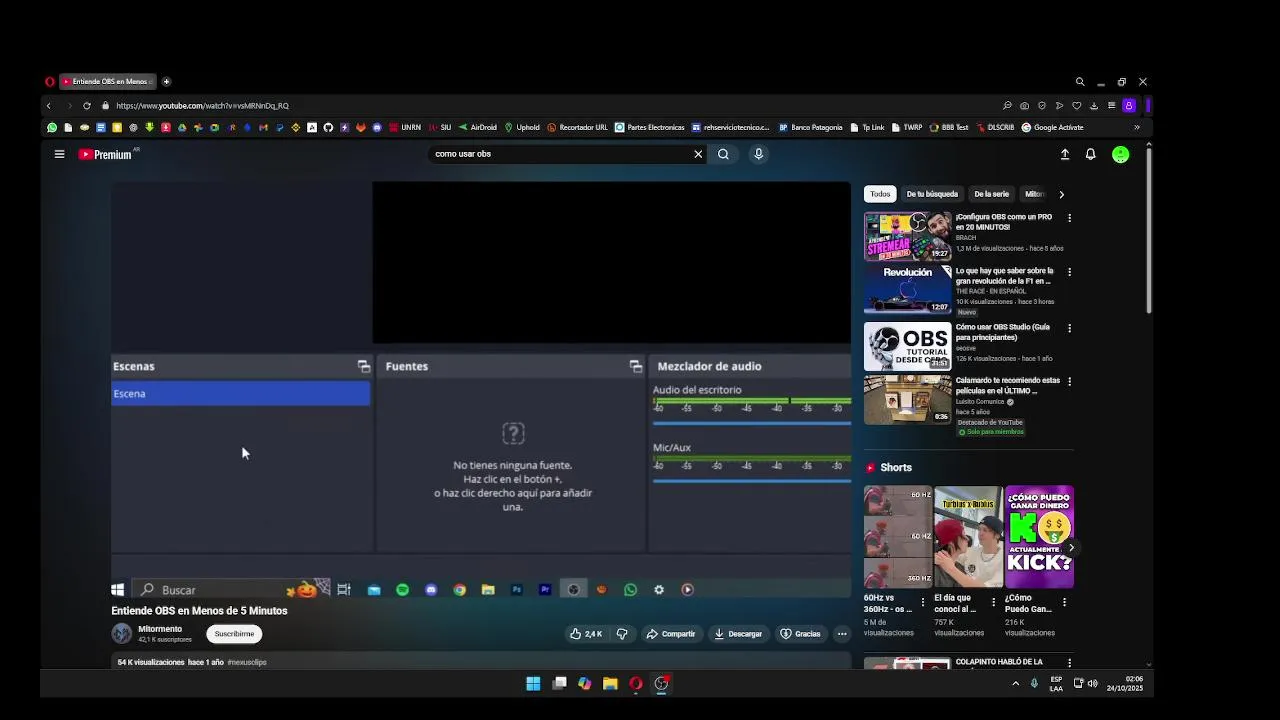Click the Suscribirme button
1280x720 pixels.
tap(234, 634)
